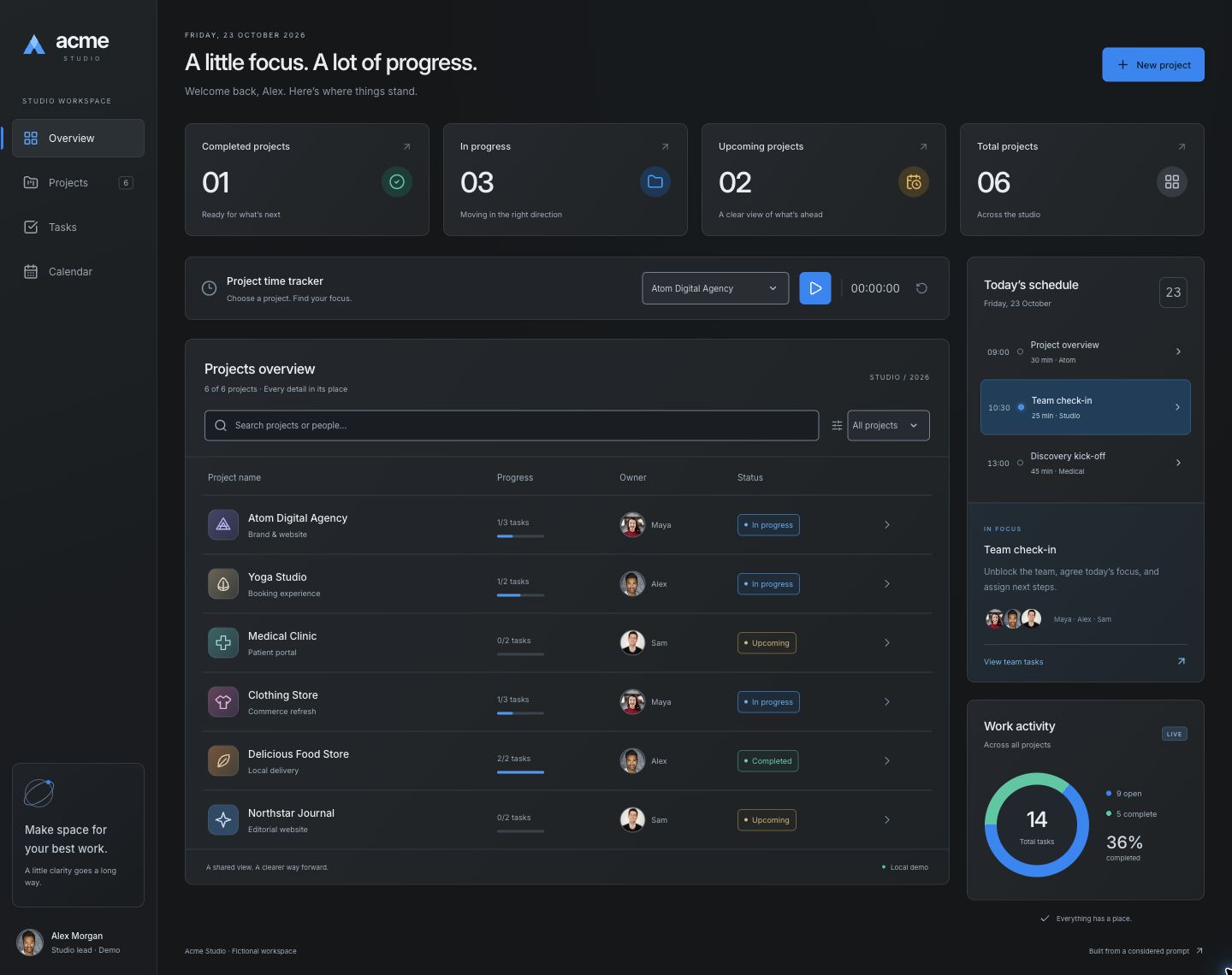The width and height of the screenshot is (1232, 975).
Task: Go to Overview in the sidebar
Action: click(x=78, y=138)
